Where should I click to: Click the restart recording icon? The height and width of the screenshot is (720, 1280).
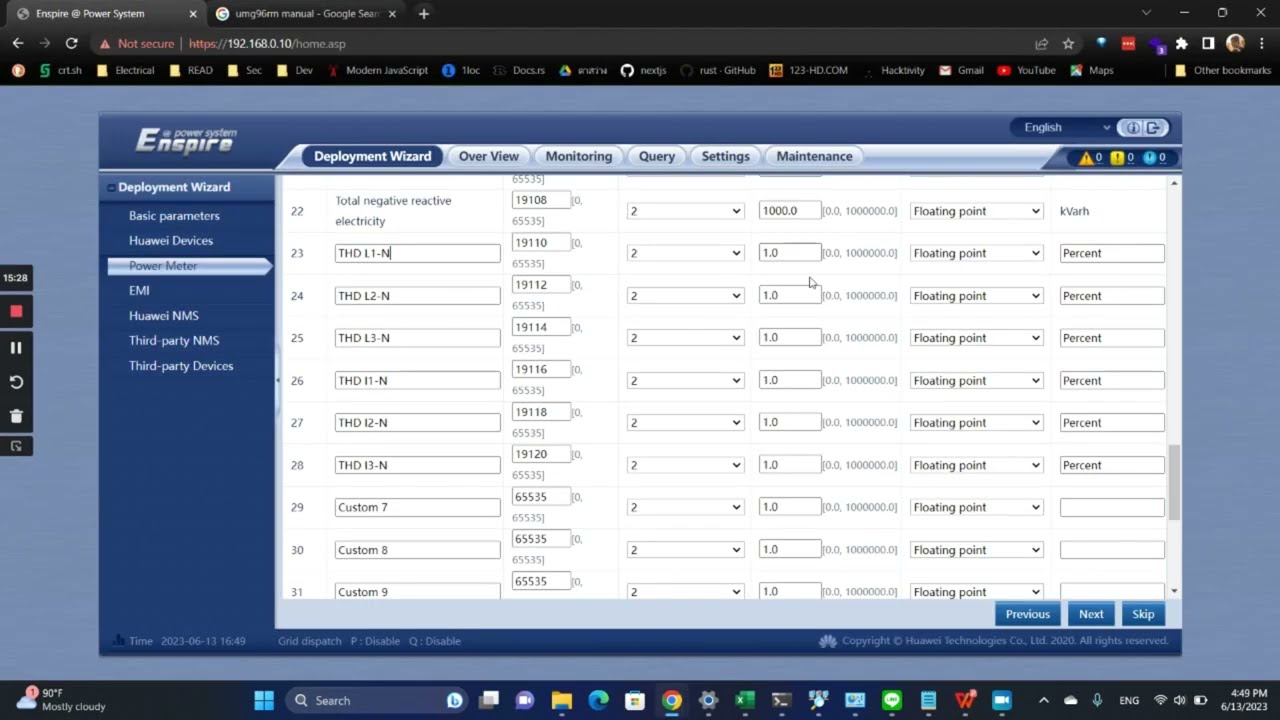tap(16, 382)
